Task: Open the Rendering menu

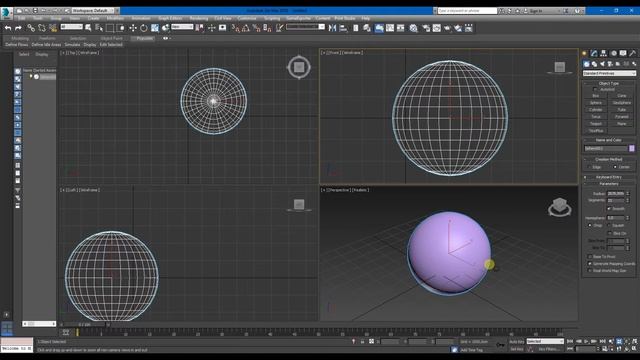Action: tap(199, 18)
